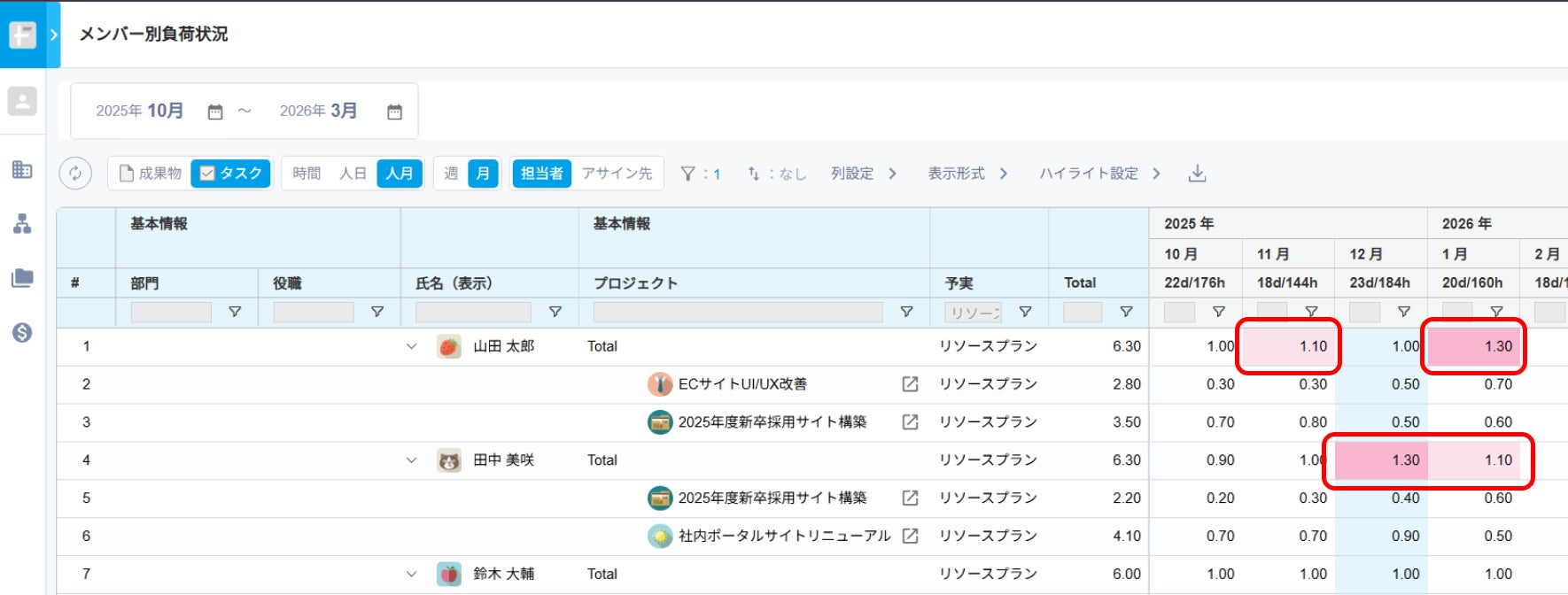Click the refresh circular icon

[75, 173]
